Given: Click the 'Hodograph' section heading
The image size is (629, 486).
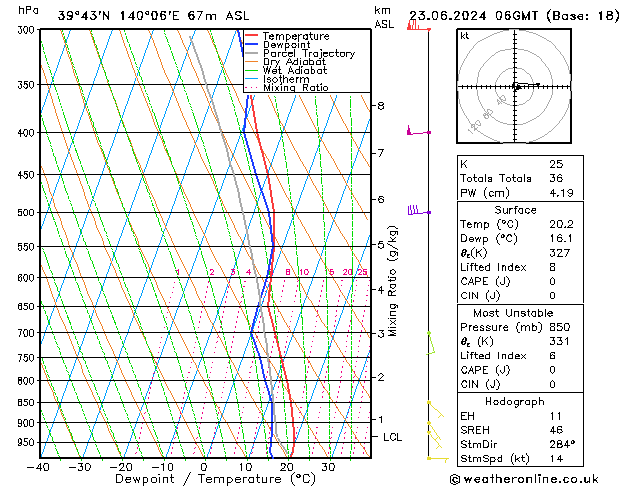Looking at the screenshot, I should point(515,402).
